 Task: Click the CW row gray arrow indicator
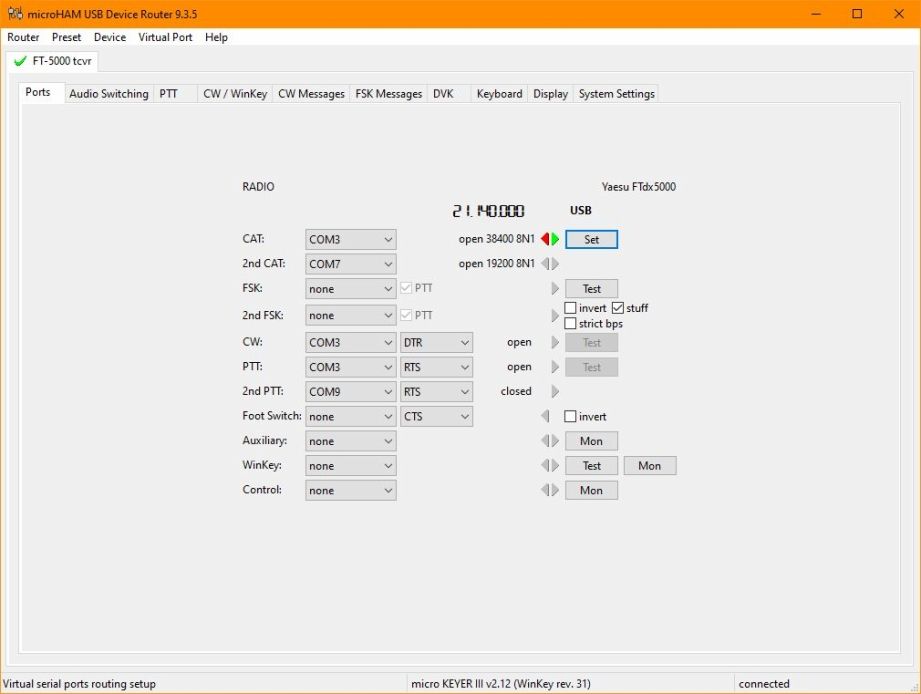click(555, 342)
